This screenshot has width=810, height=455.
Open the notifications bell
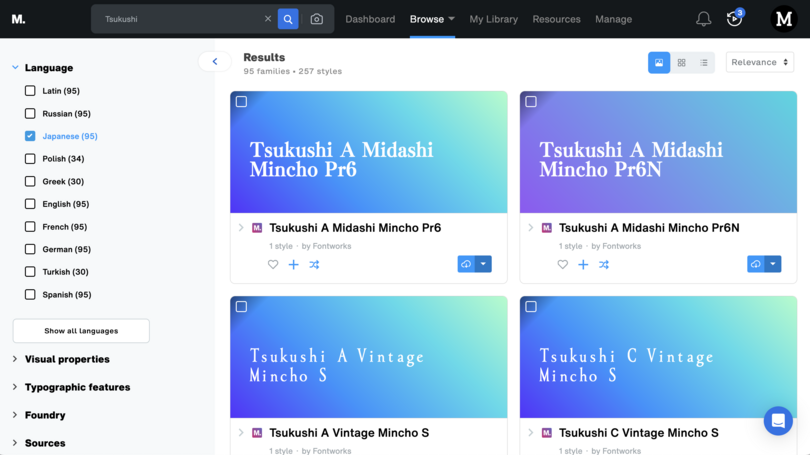point(703,19)
